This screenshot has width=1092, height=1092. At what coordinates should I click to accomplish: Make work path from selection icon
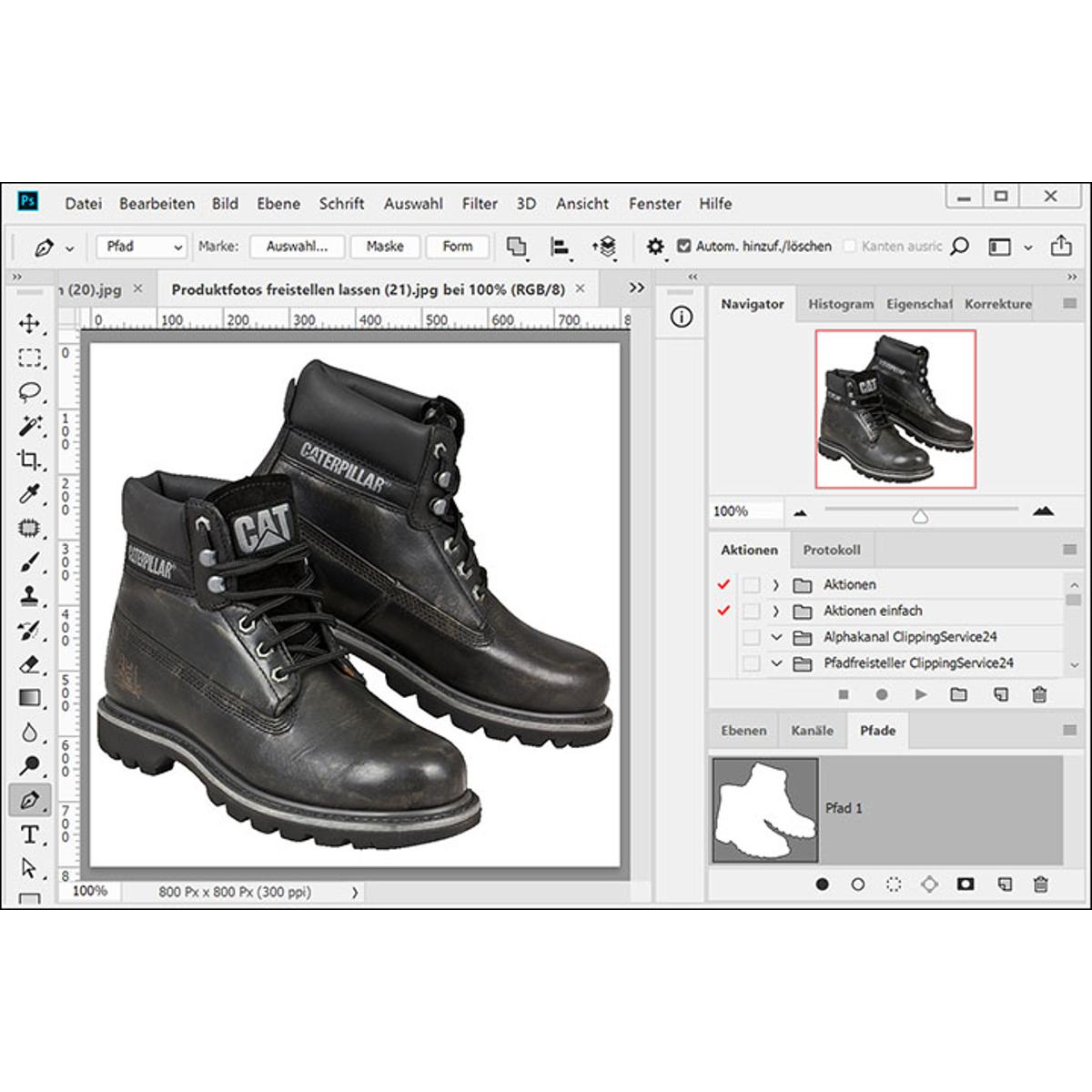929,885
